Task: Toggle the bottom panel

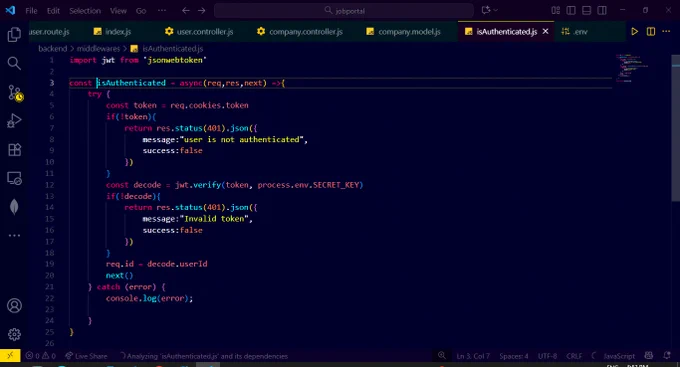Action: coord(586,10)
